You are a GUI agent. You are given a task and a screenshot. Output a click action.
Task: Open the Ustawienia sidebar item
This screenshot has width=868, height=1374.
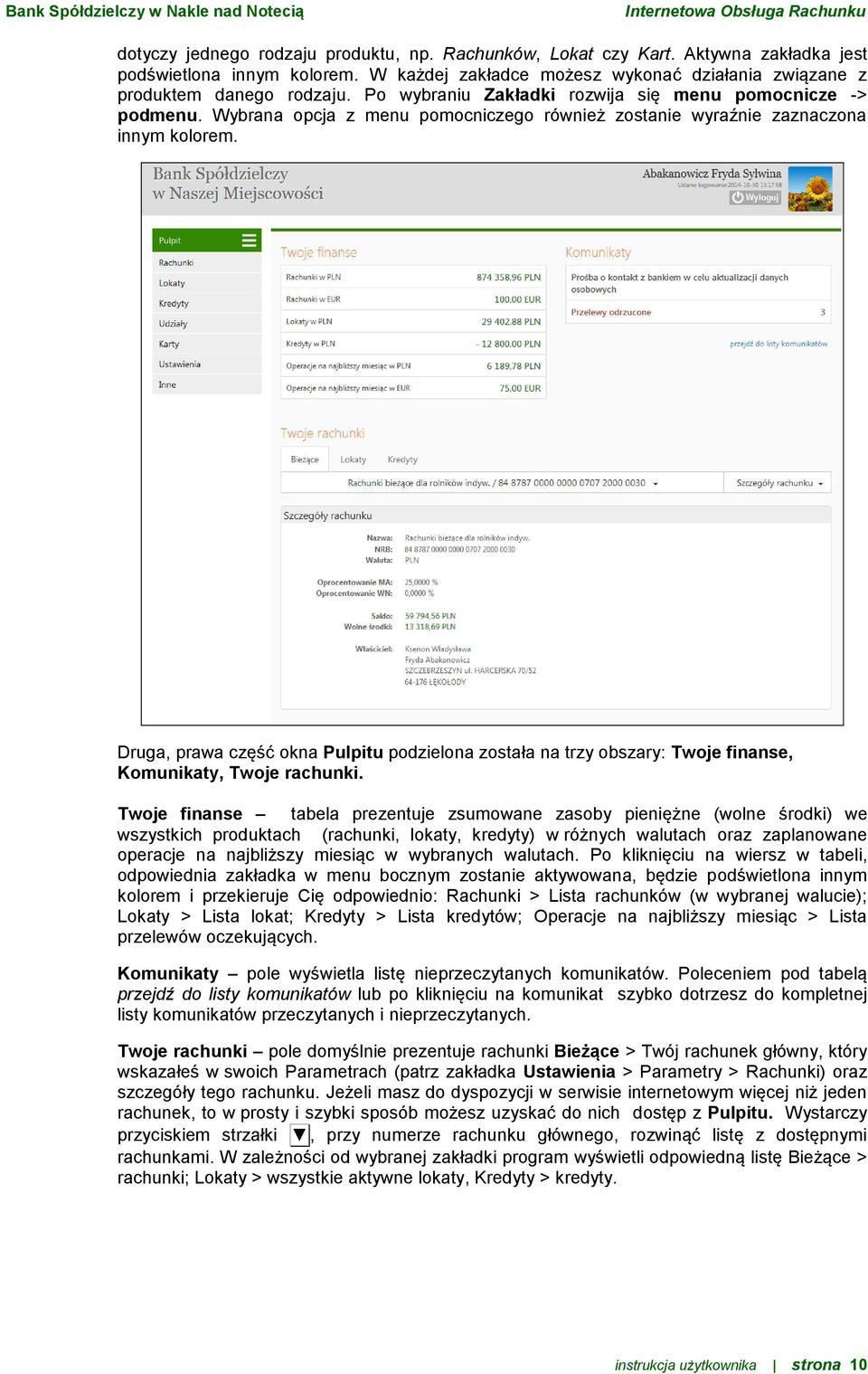point(207,365)
